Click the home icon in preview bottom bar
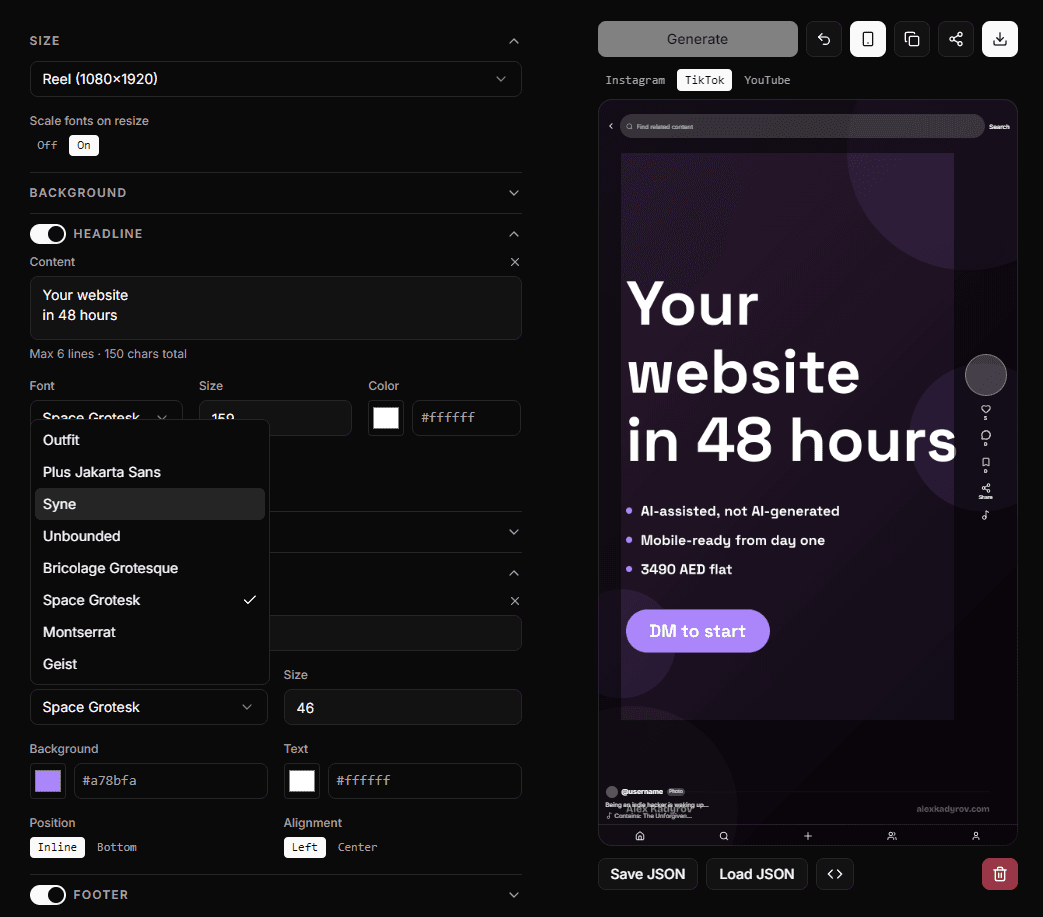The height and width of the screenshot is (917, 1043). click(639, 836)
